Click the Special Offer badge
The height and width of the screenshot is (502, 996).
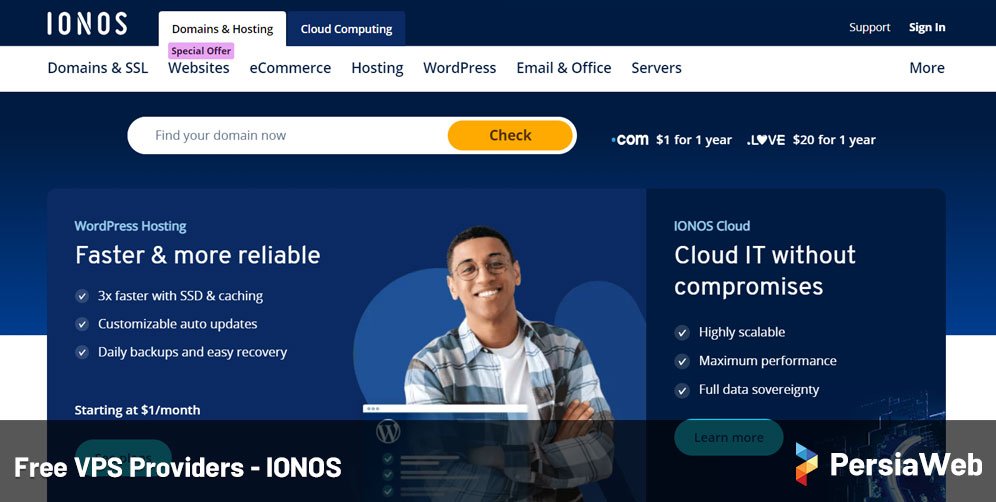(x=201, y=51)
